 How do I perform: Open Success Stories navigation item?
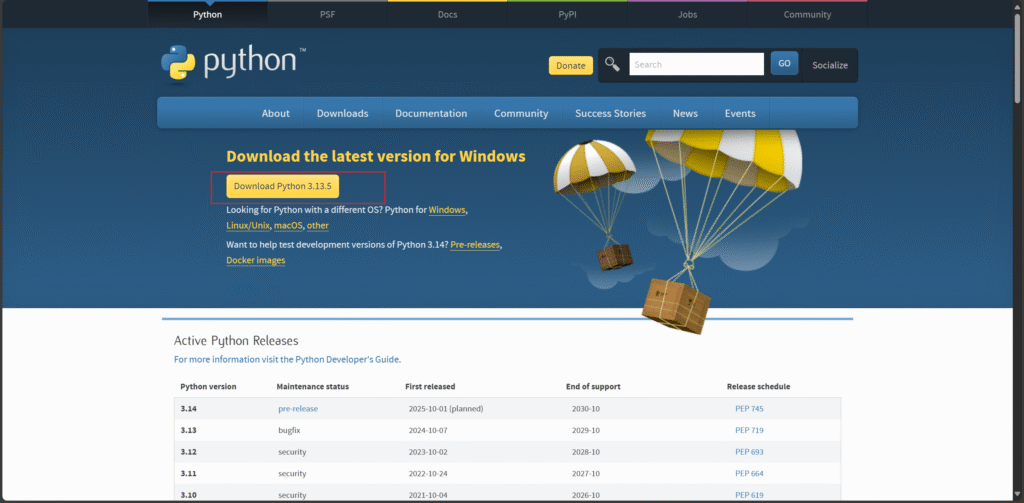point(611,113)
